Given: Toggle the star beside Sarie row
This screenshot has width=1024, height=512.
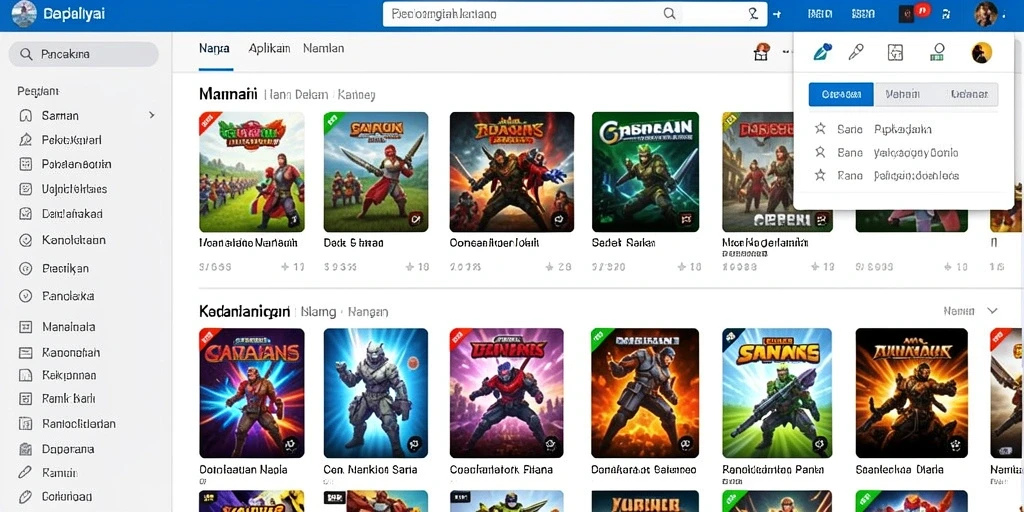Looking at the screenshot, I should pos(820,129).
